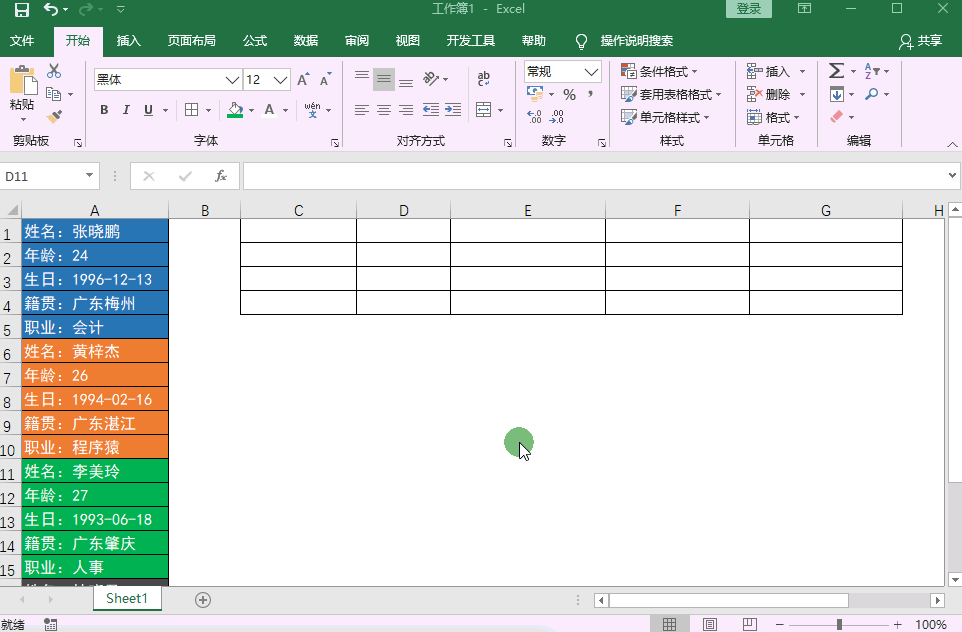Click the 共享 share button

[x=921, y=41]
